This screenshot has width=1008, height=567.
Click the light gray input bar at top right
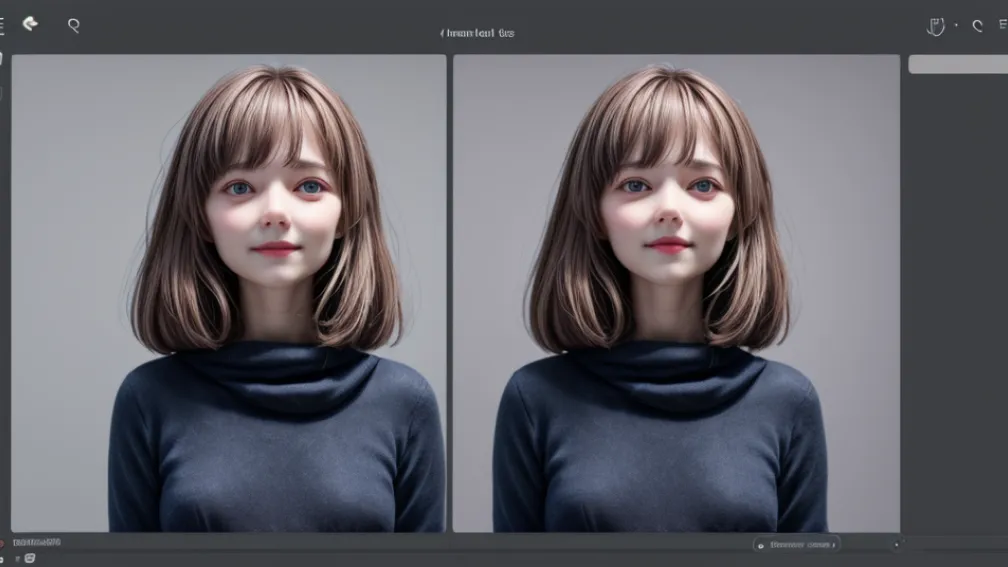point(958,64)
